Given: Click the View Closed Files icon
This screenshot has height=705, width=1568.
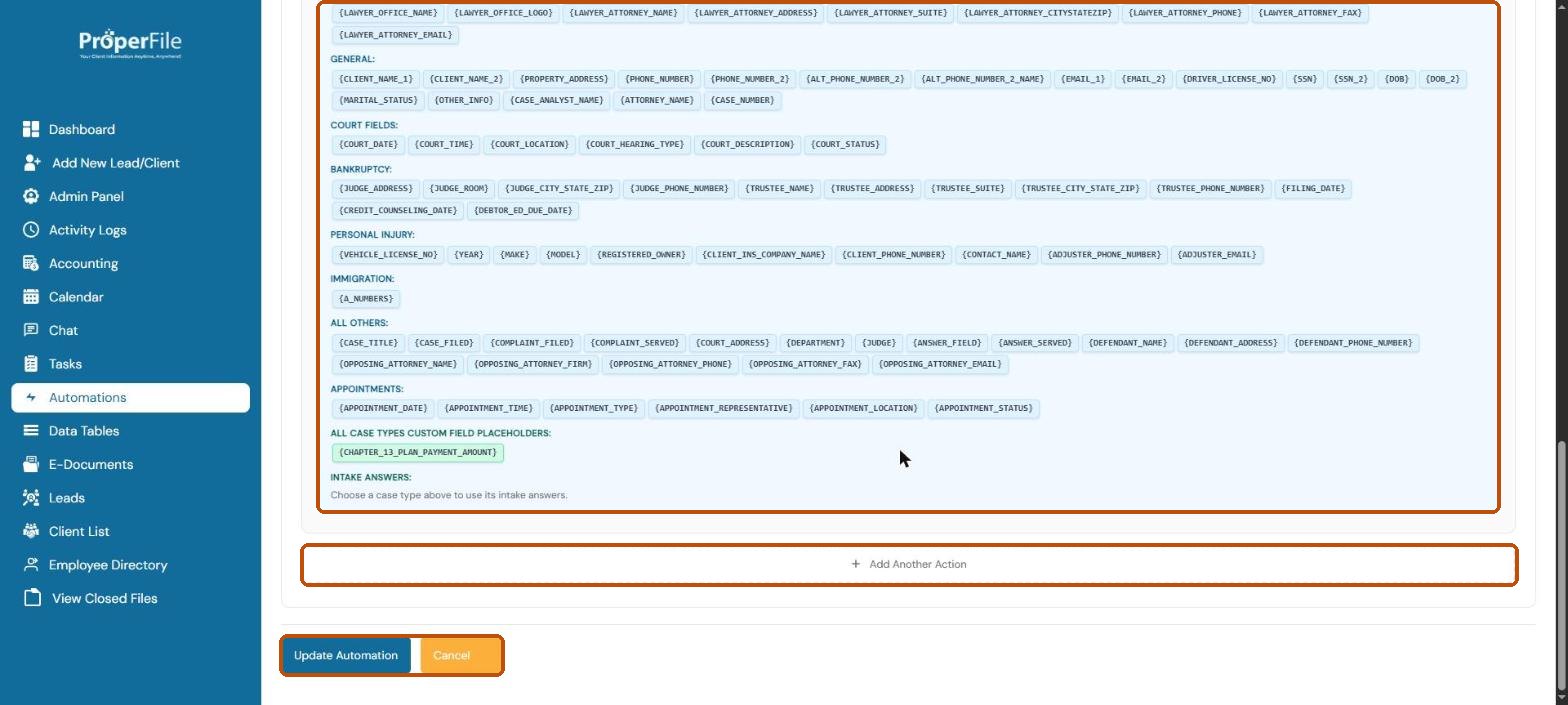Looking at the screenshot, I should coord(32,598).
